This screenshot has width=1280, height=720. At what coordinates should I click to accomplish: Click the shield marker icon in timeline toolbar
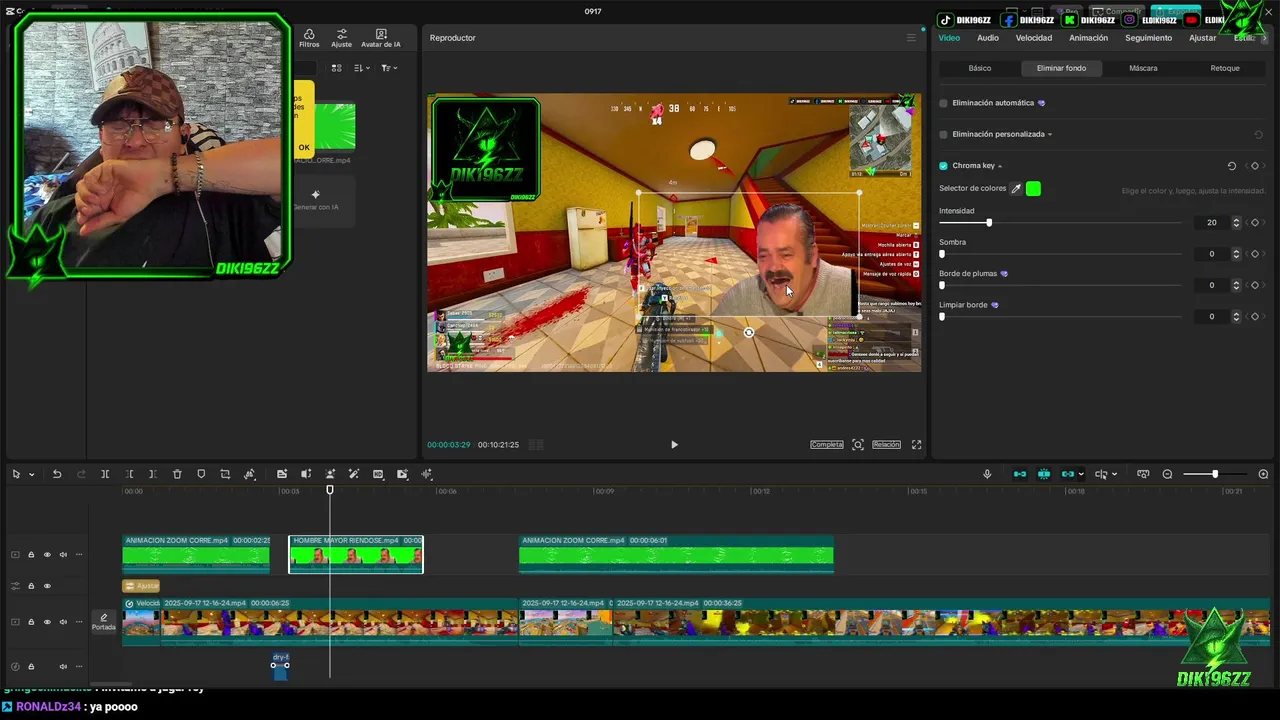click(x=201, y=474)
